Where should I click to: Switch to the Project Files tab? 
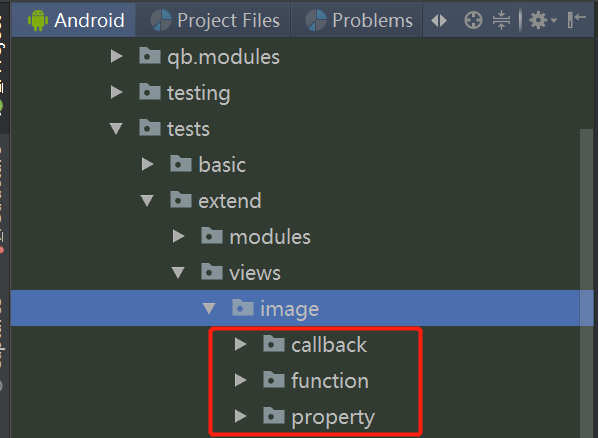(x=214, y=20)
